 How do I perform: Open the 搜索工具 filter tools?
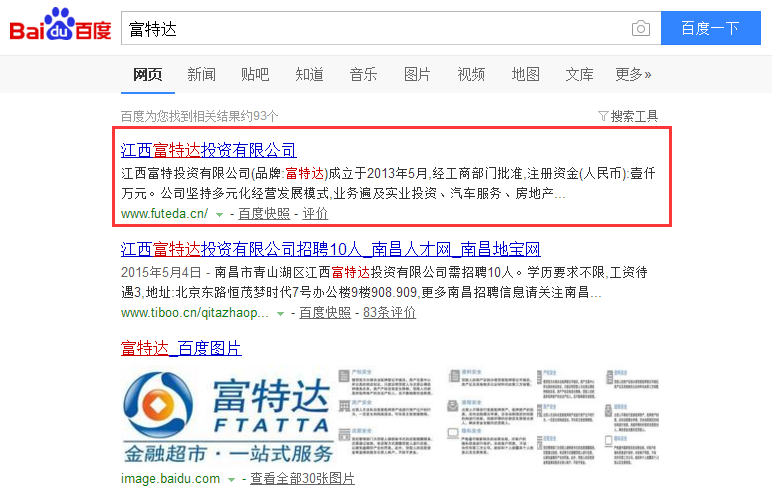coord(628,116)
